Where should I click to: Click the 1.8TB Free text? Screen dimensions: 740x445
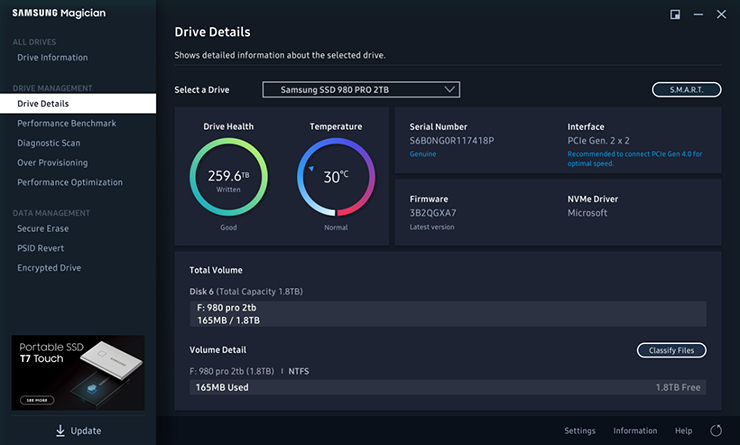[x=678, y=387]
